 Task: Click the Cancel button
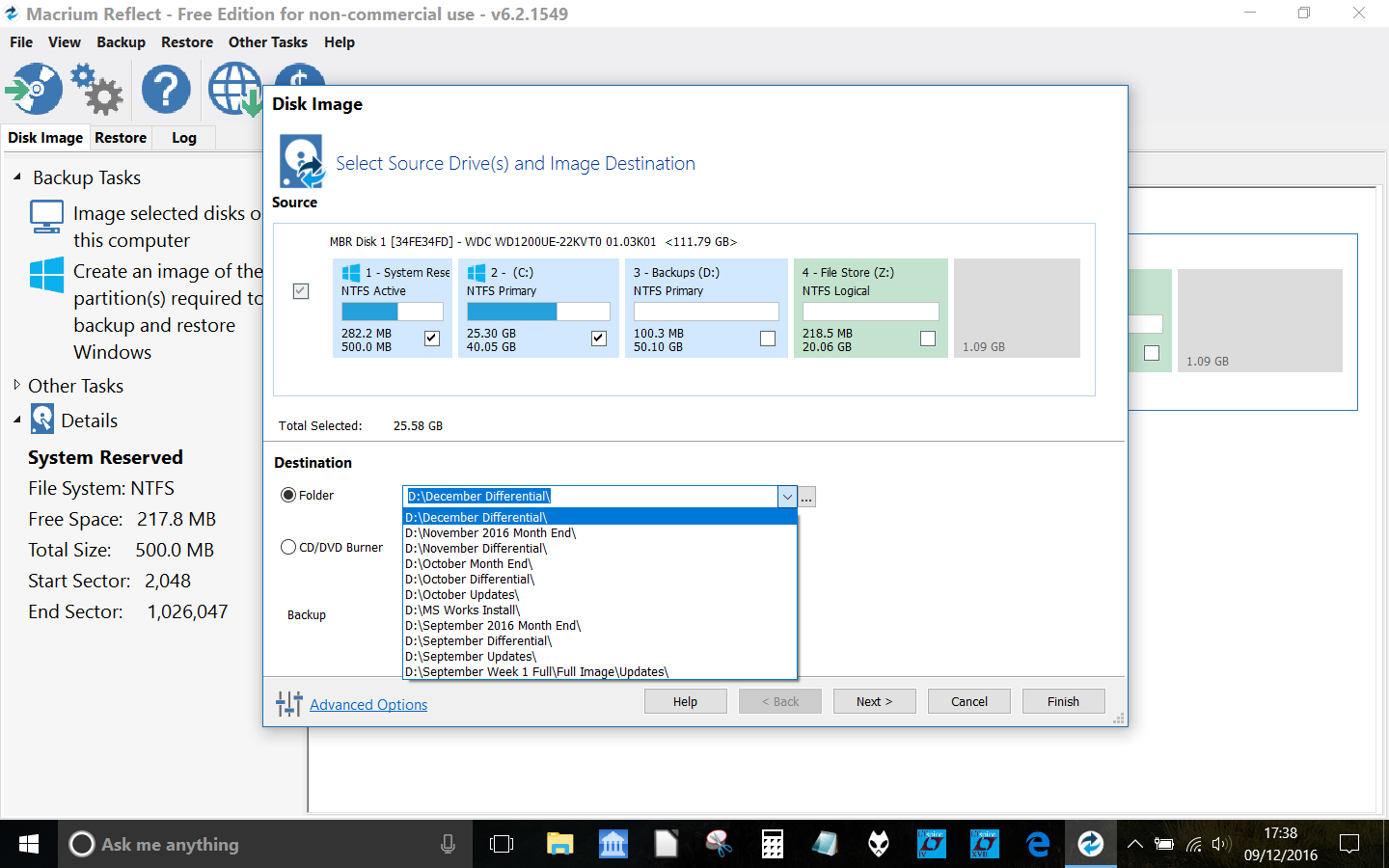pos(969,701)
